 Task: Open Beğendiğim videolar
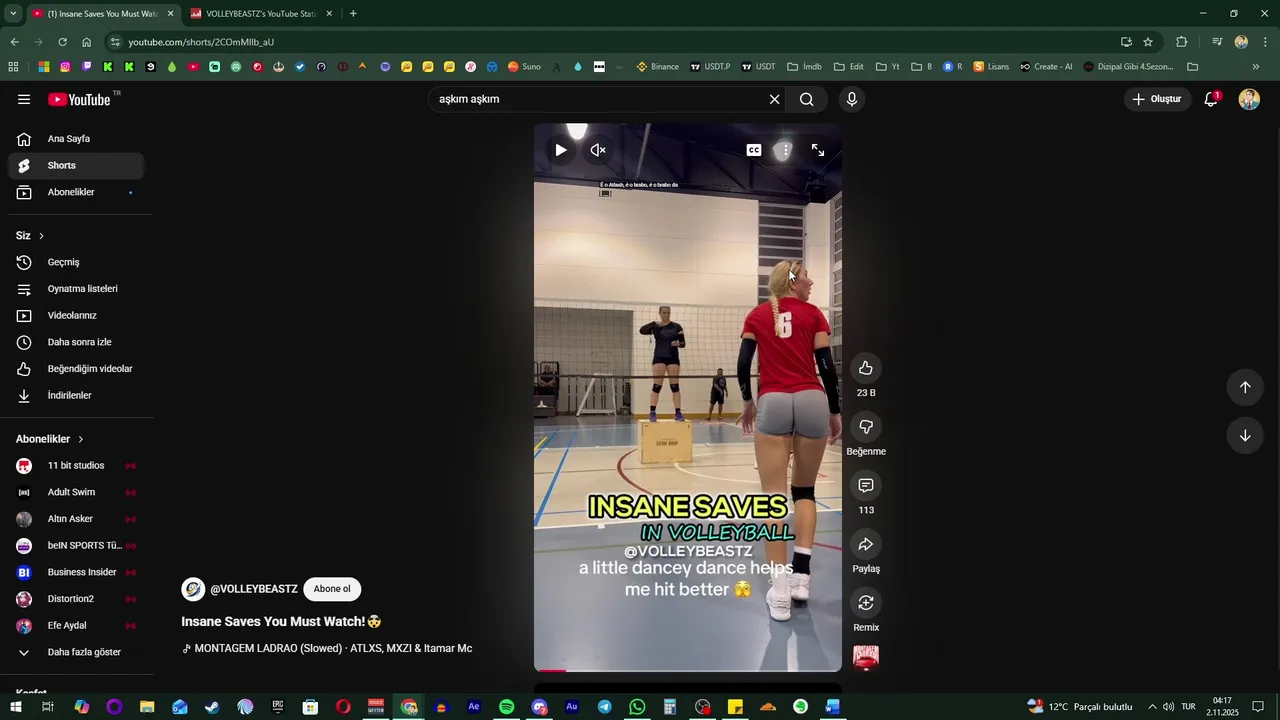pyautogui.click(x=77, y=369)
